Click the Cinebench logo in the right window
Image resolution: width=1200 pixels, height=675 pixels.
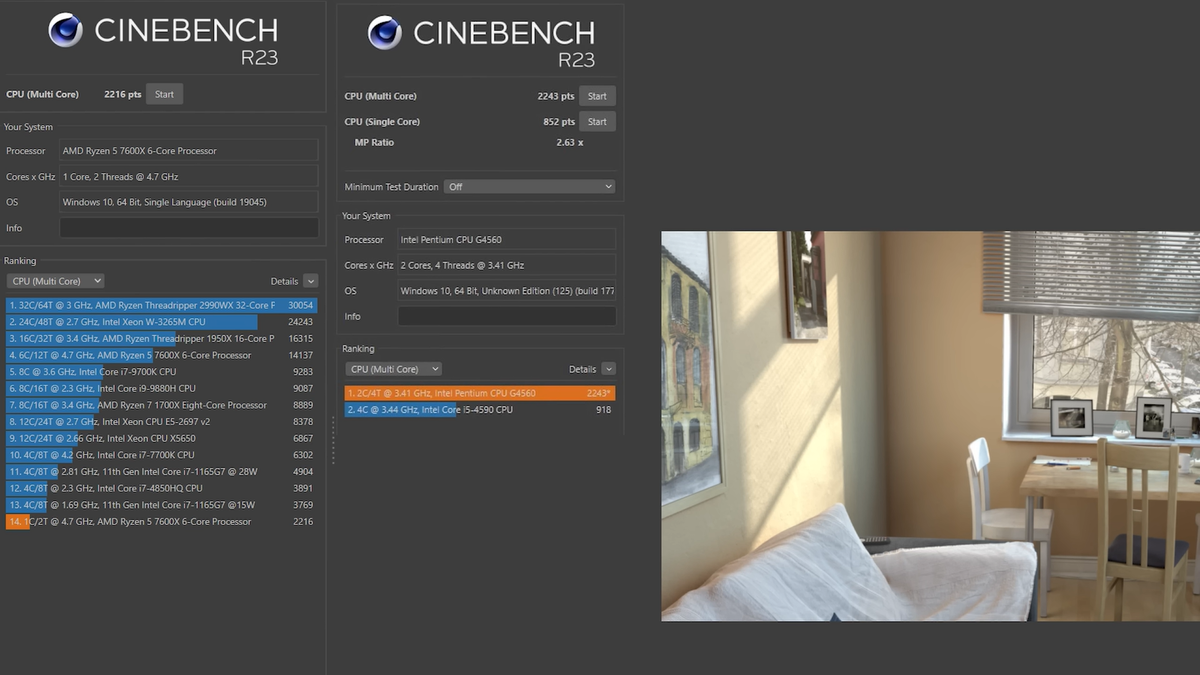pyautogui.click(x=482, y=43)
